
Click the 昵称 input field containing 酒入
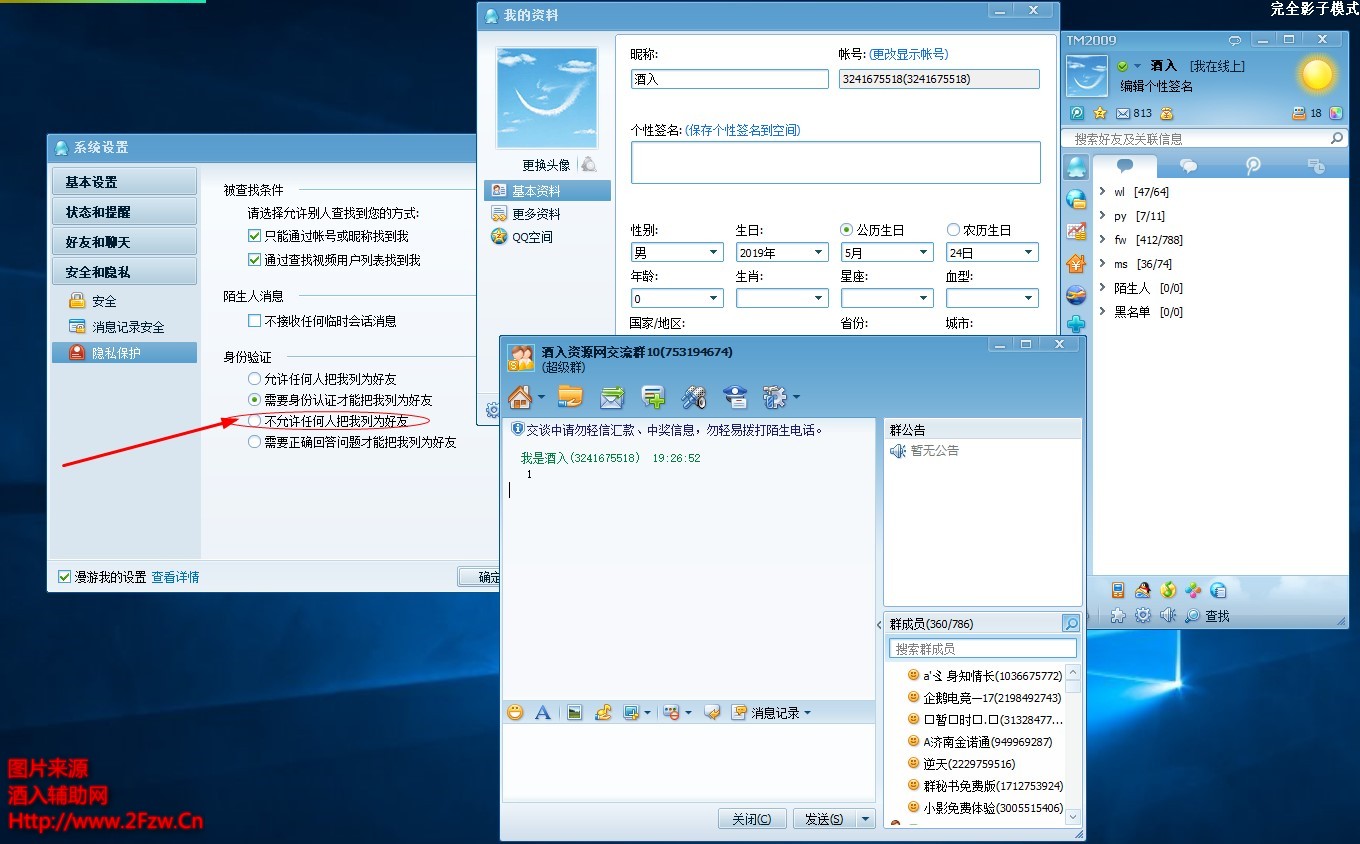pyautogui.click(x=730, y=79)
